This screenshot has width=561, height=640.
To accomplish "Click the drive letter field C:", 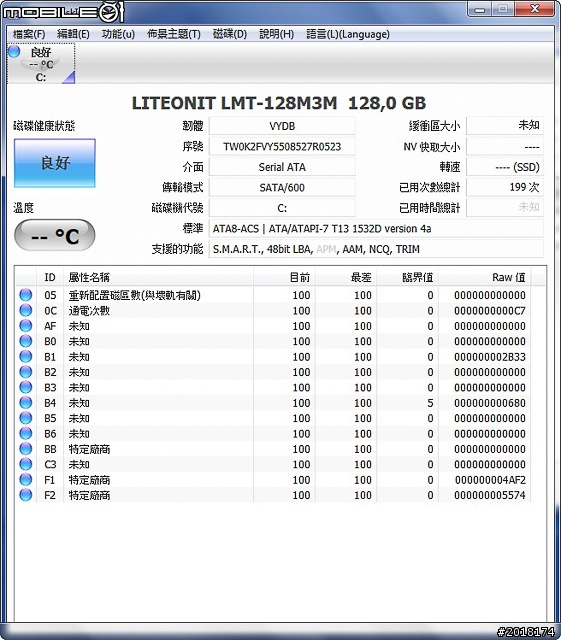I will (282, 208).
